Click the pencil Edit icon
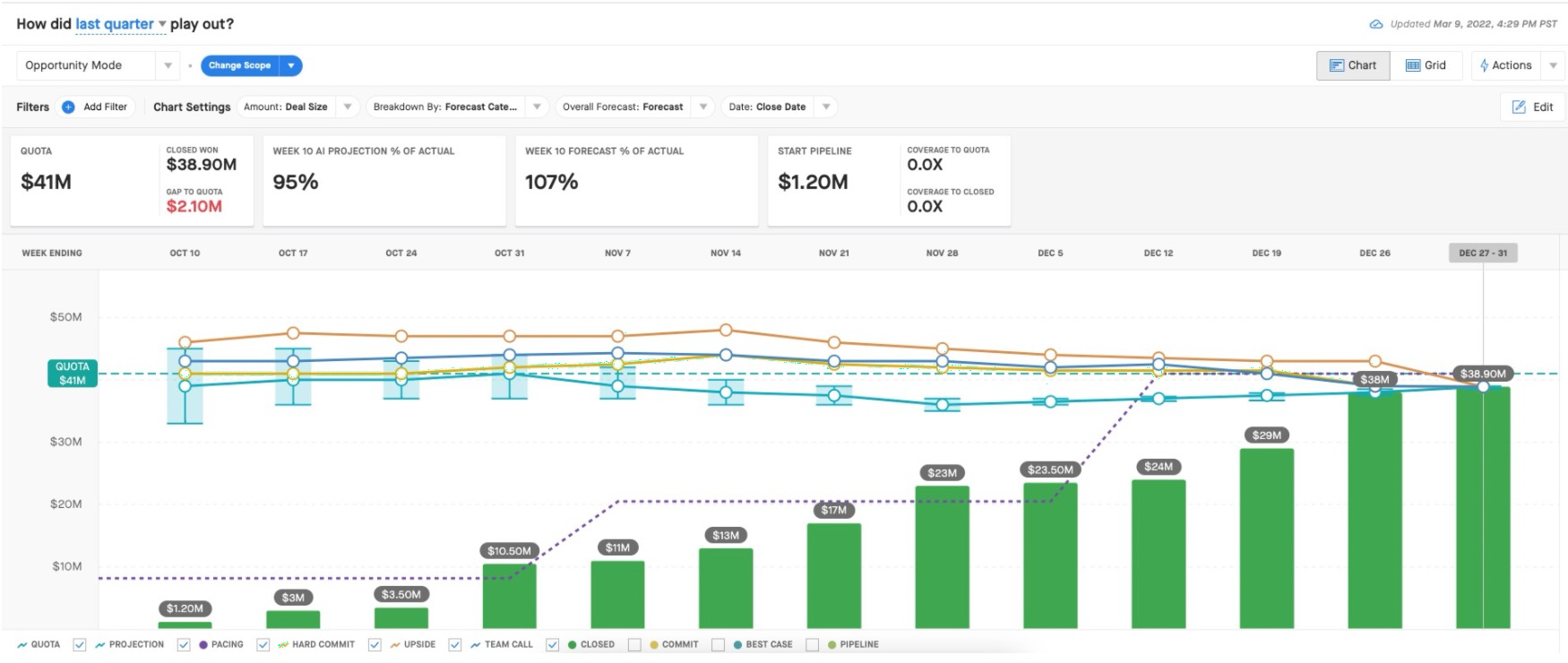 click(x=1519, y=107)
